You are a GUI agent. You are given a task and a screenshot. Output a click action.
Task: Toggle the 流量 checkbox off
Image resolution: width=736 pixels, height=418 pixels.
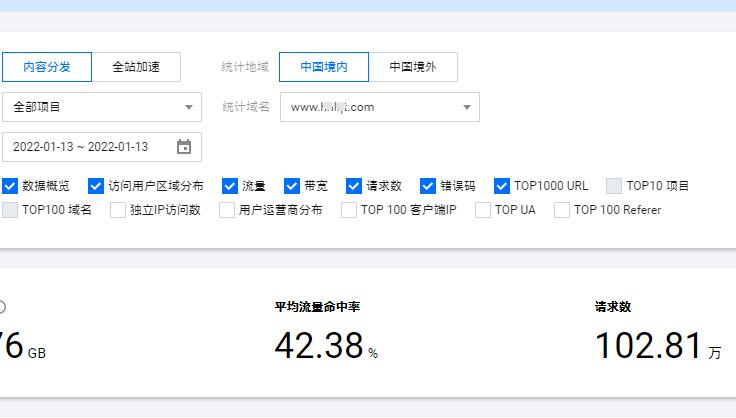tap(230, 186)
